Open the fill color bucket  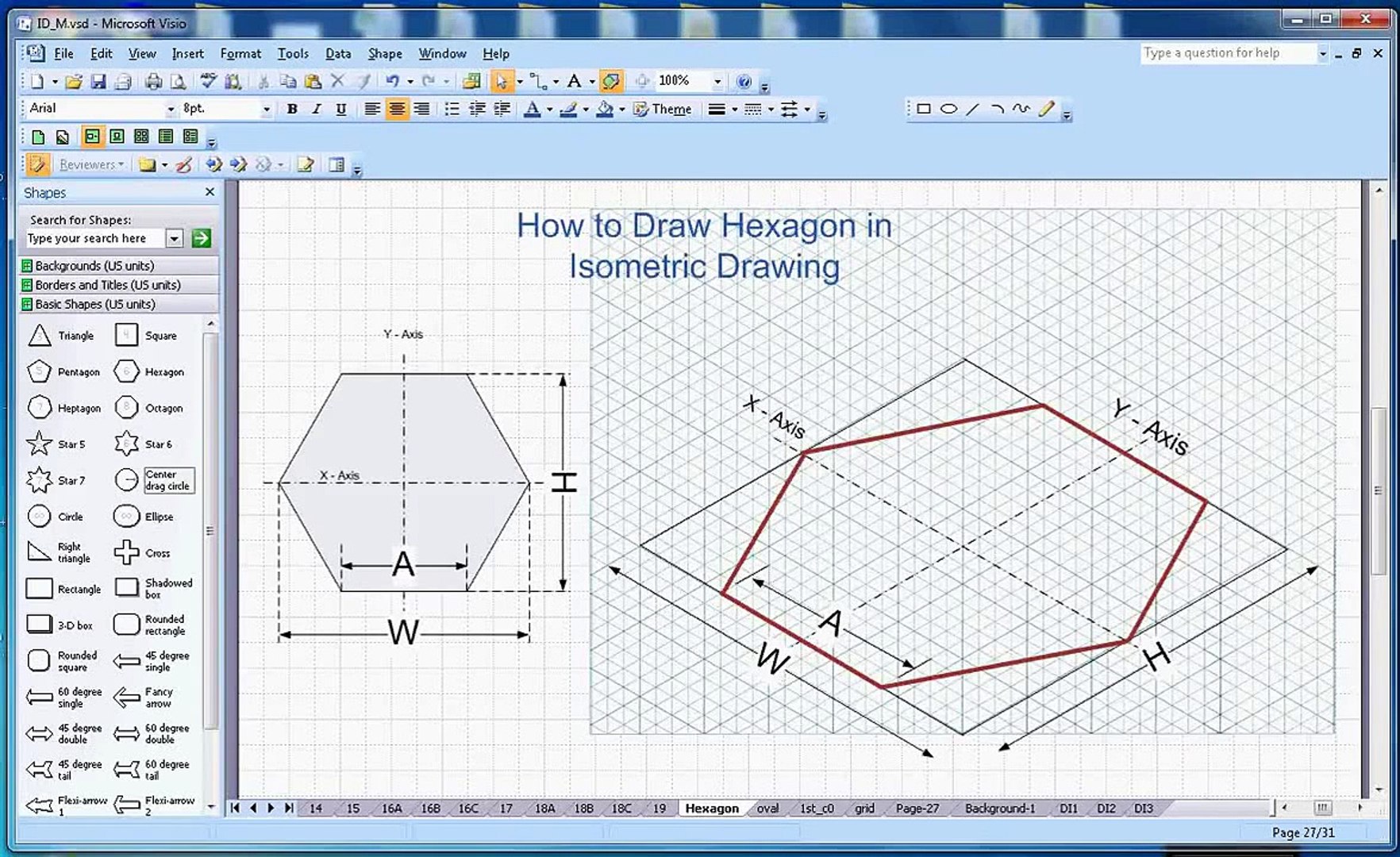coord(605,109)
